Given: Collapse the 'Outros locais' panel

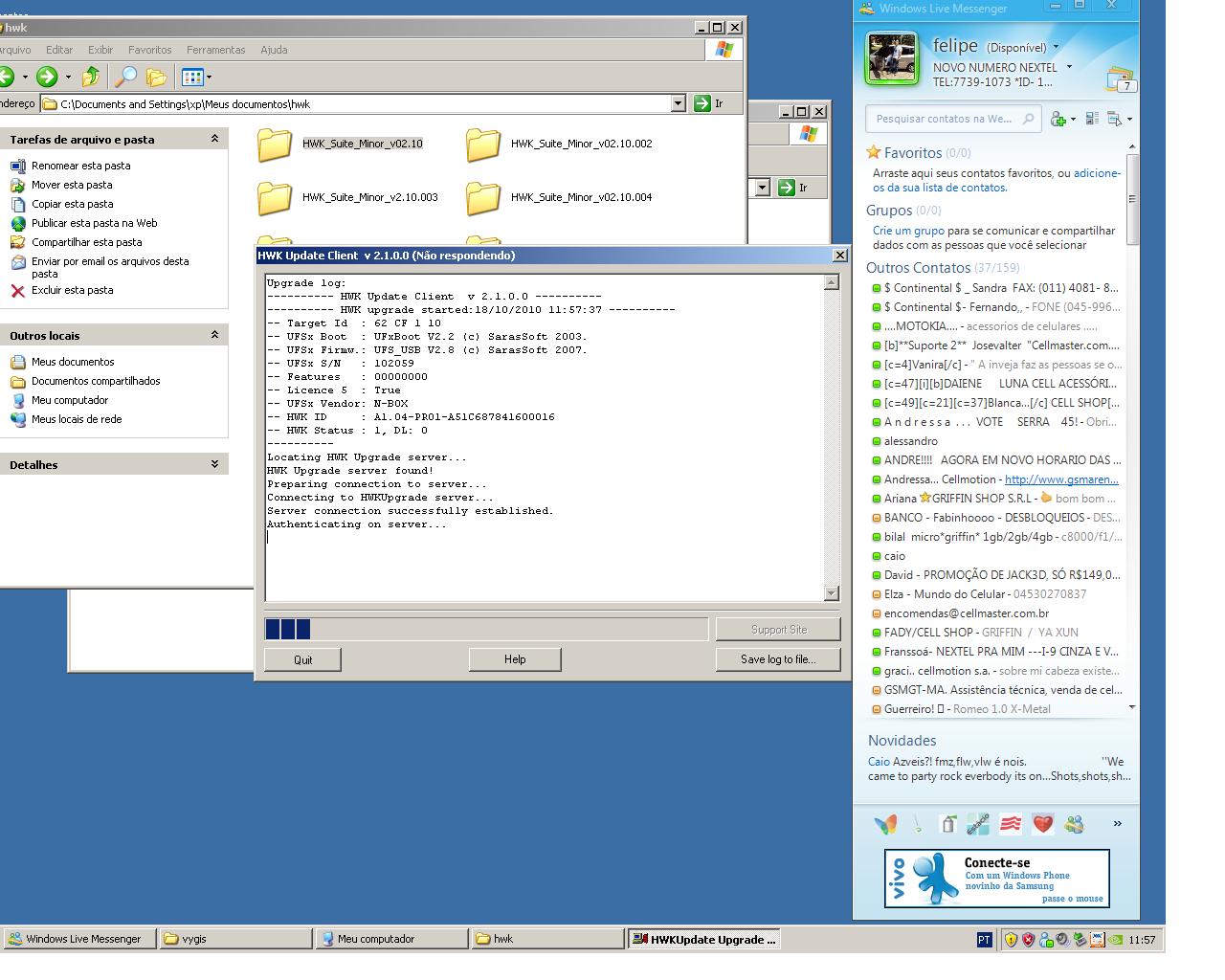Looking at the screenshot, I should (214, 335).
